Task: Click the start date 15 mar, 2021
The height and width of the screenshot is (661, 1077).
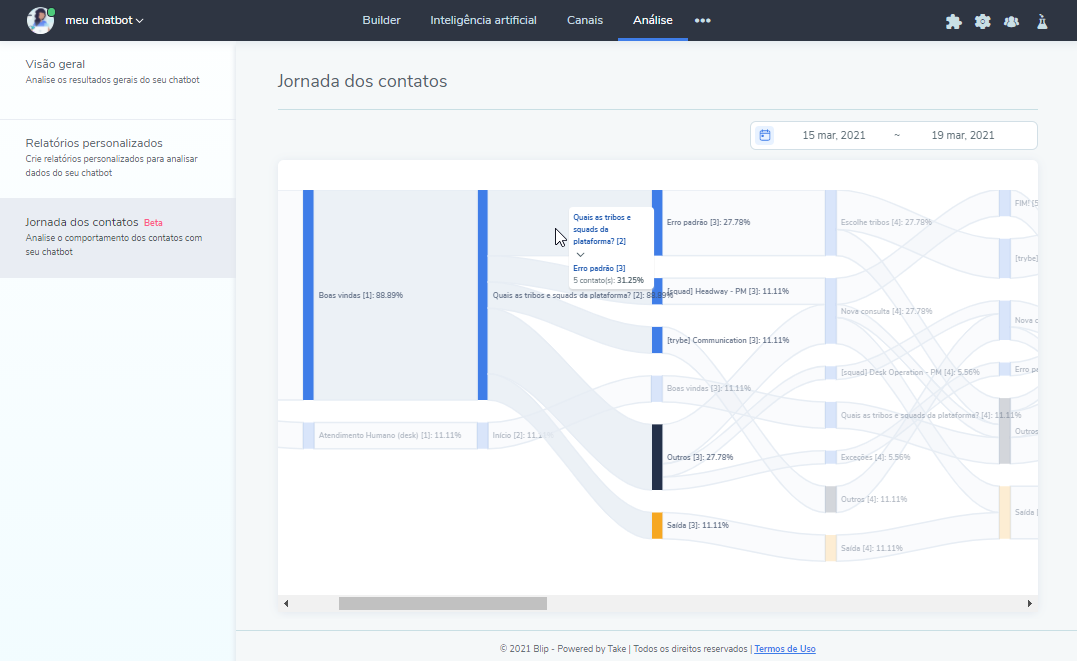Action: [x=834, y=135]
